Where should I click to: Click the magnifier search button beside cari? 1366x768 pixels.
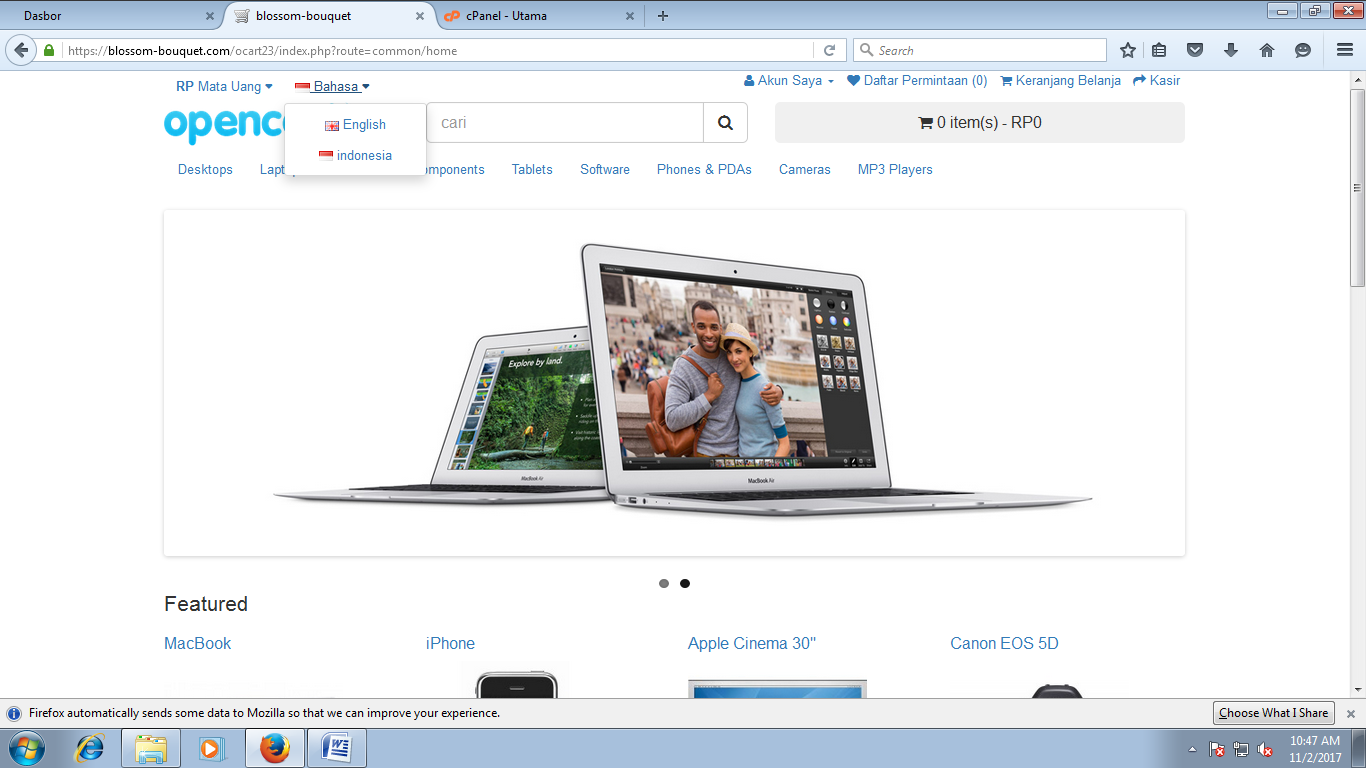pos(726,123)
